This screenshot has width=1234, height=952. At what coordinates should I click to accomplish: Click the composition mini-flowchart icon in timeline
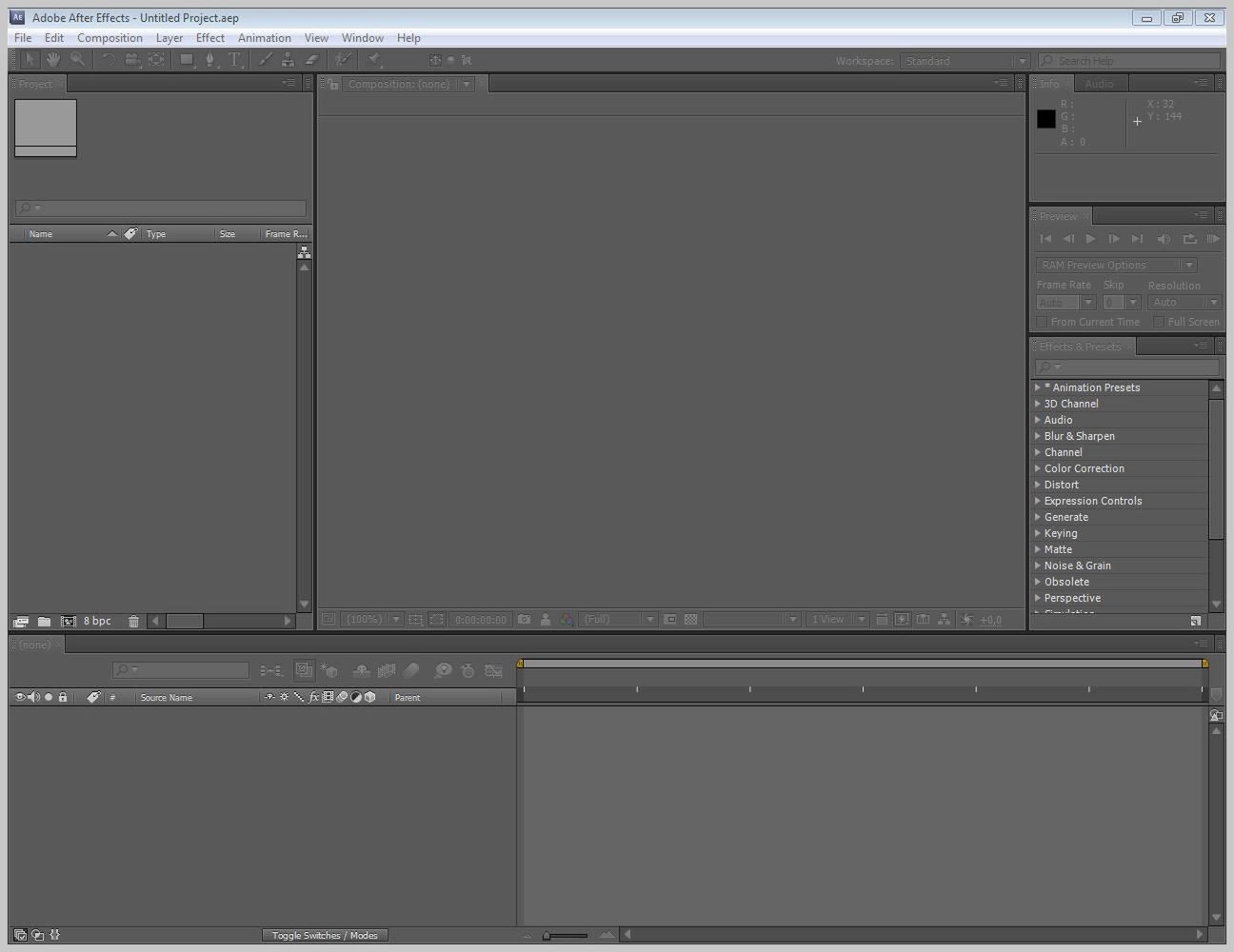(271, 671)
